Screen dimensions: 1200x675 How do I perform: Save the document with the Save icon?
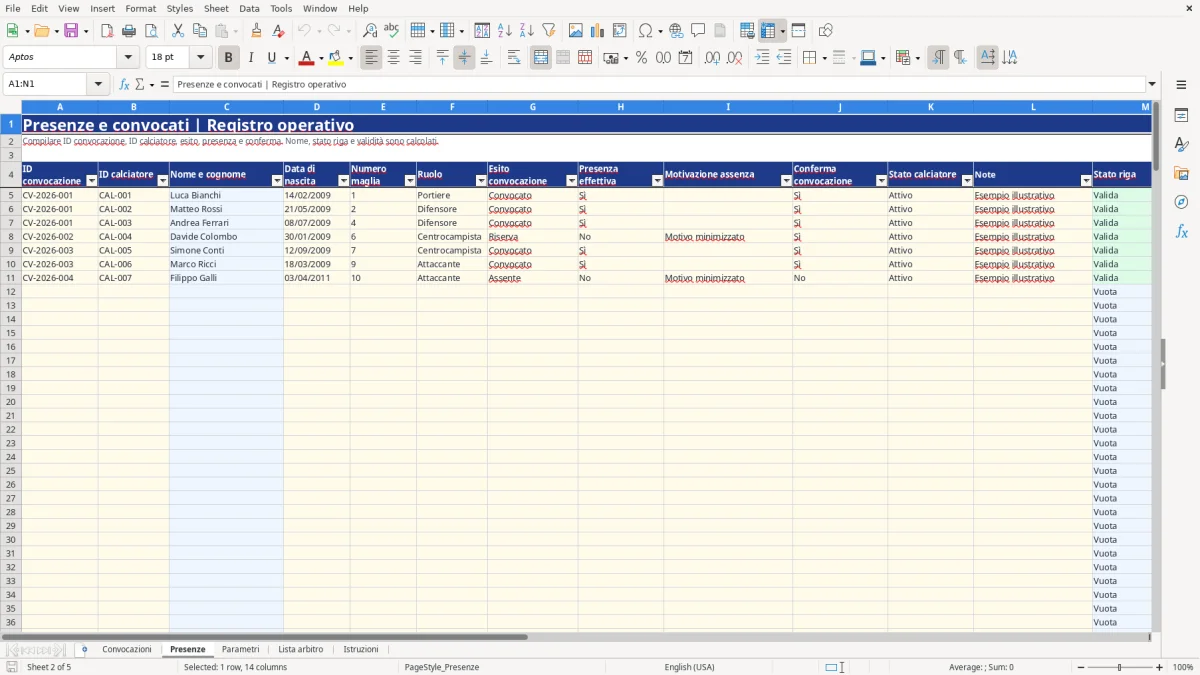tap(71, 31)
